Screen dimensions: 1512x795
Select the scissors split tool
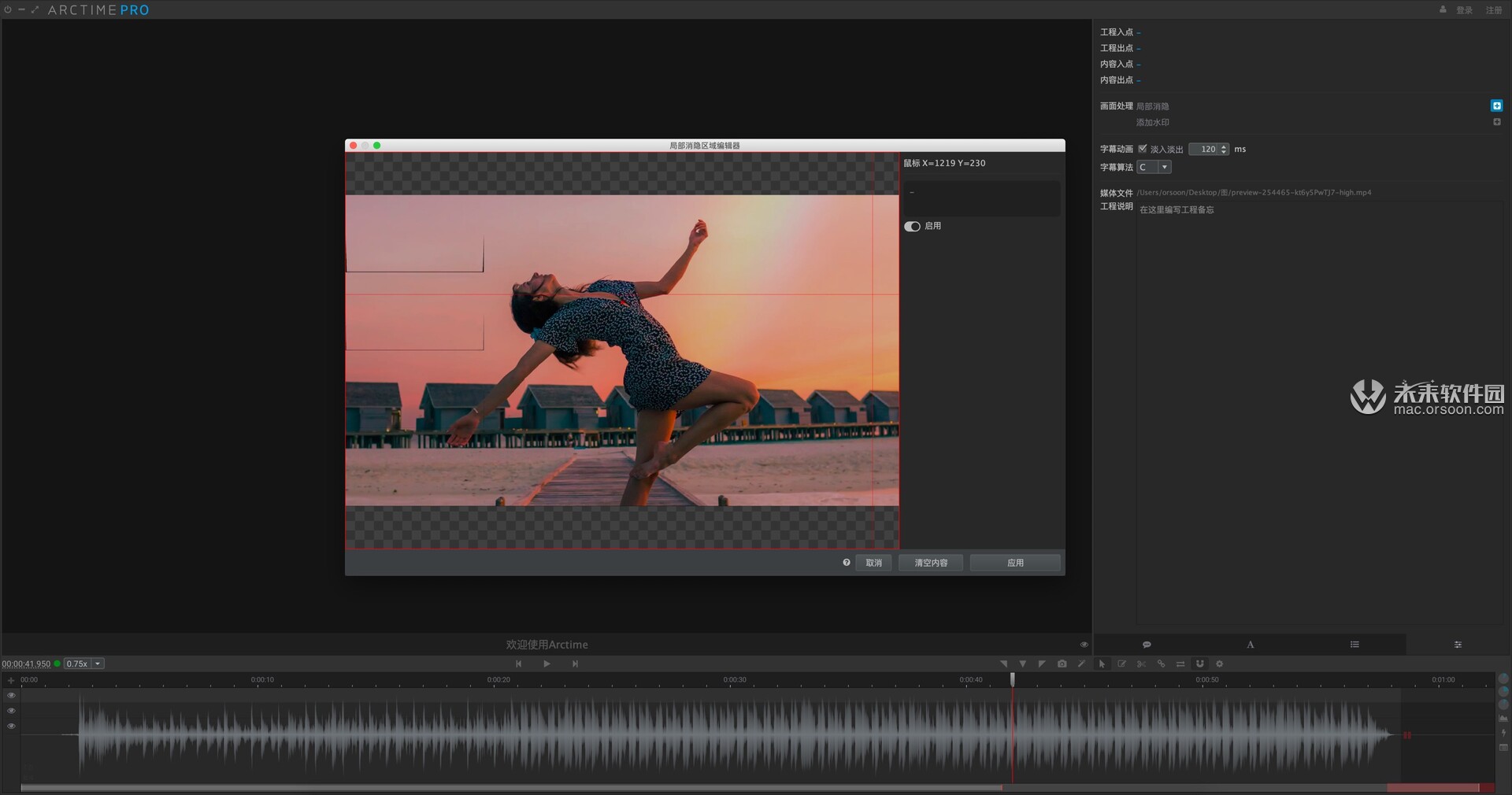(x=1141, y=664)
